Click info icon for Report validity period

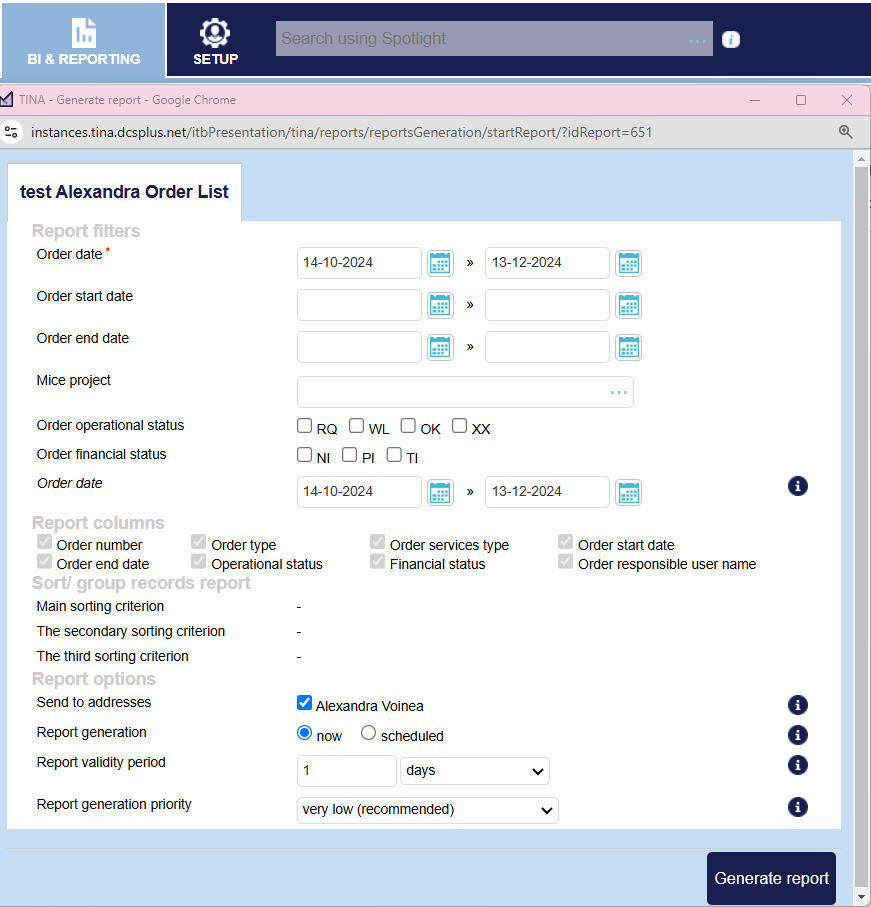tap(797, 765)
